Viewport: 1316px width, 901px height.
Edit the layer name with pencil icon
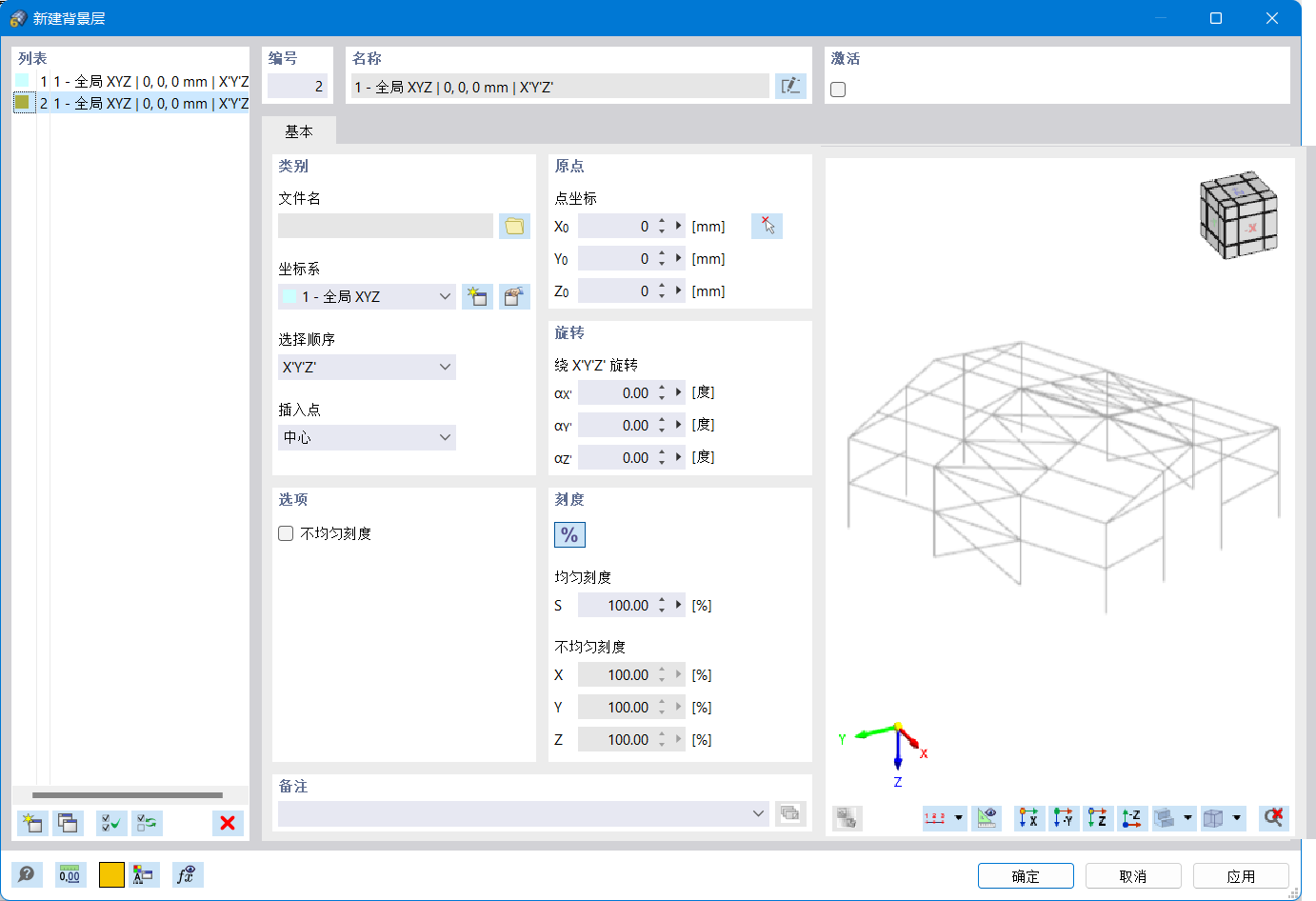coord(790,86)
